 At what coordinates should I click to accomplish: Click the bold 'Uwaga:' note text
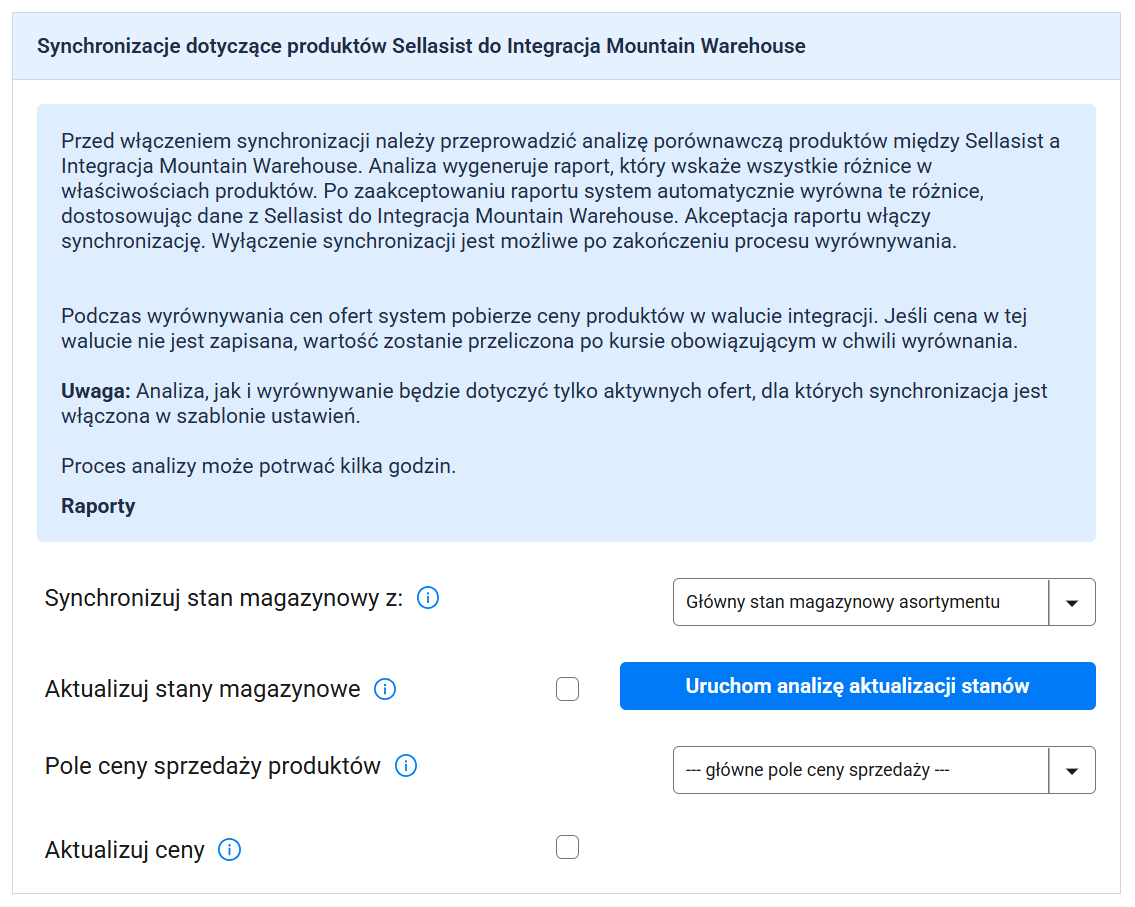pos(95,391)
